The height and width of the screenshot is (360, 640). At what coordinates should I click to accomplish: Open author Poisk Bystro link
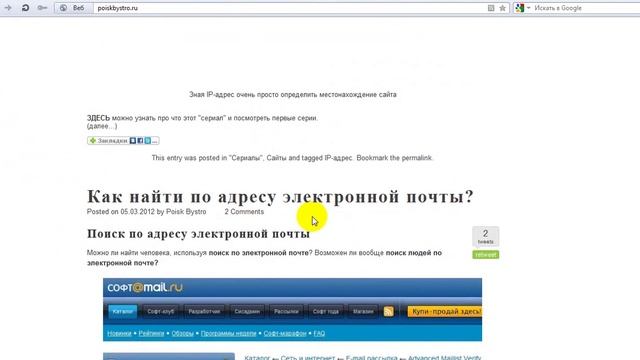[186, 211]
